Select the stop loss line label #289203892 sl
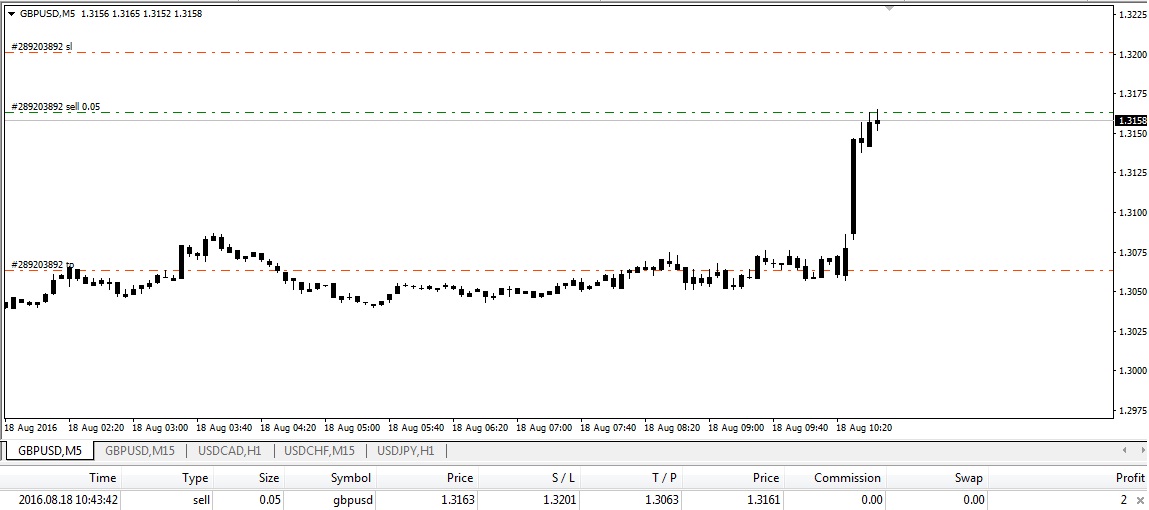 (x=42, y=47)
